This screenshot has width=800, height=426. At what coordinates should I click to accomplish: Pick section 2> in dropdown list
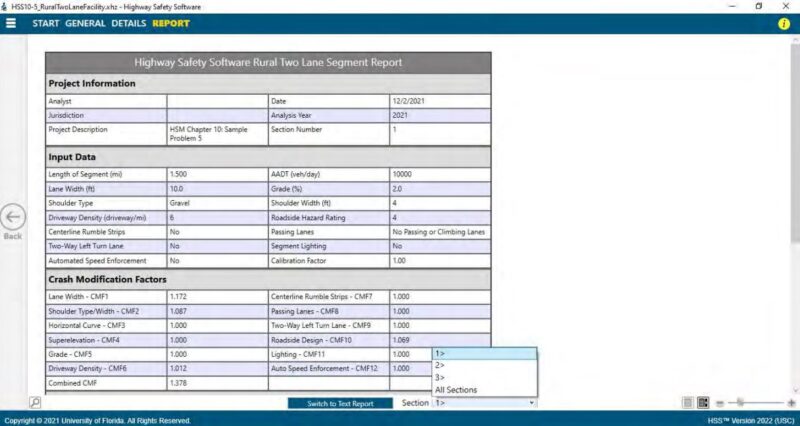(x=484, y=366)
